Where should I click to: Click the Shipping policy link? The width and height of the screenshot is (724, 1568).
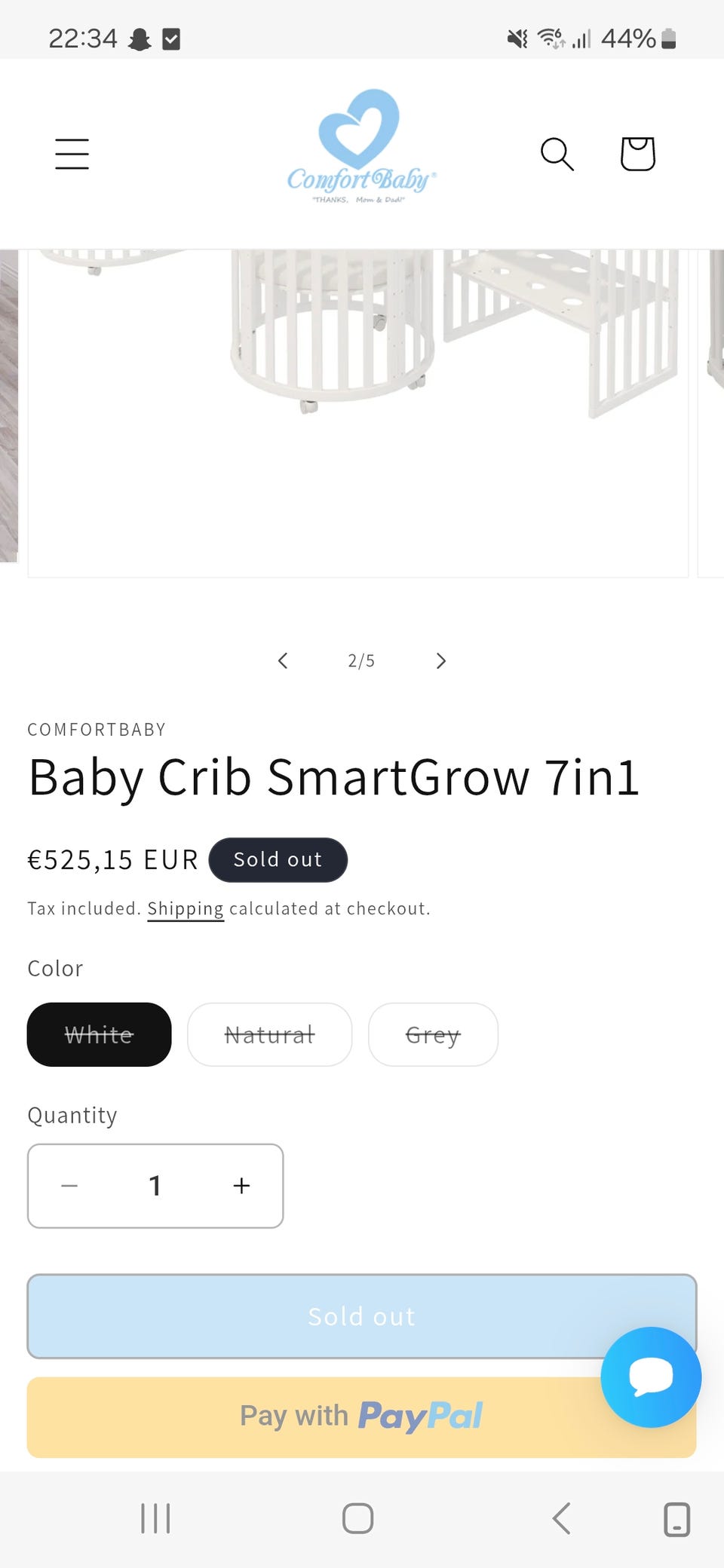tap(186, 909)
